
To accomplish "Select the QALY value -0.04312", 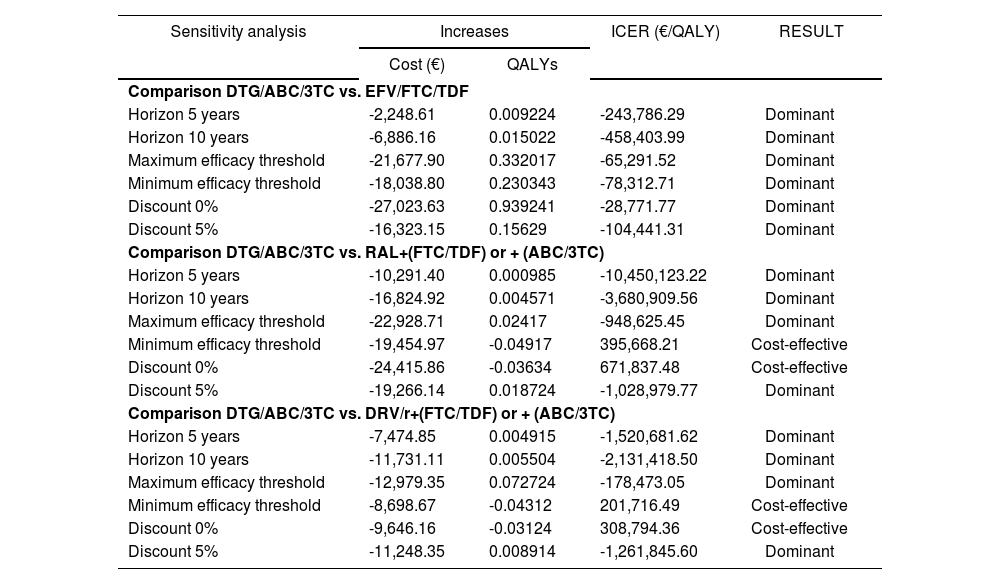I will [x=520, y=506].
